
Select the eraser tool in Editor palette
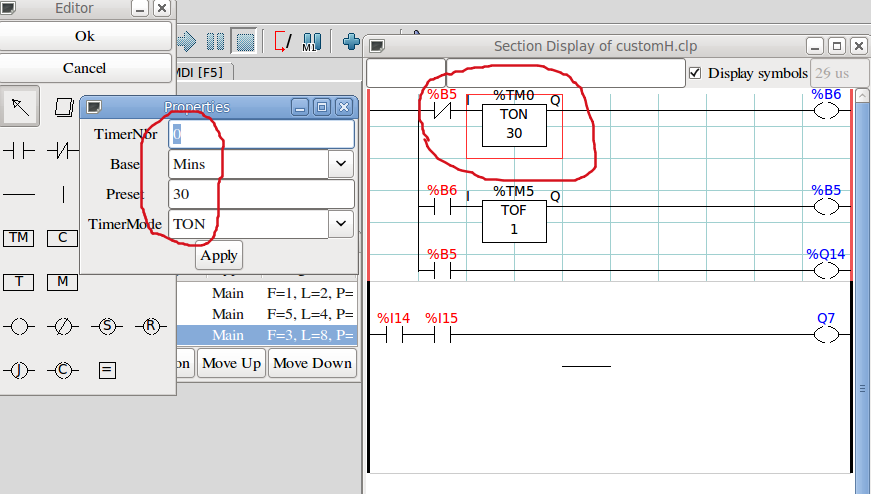64,107
